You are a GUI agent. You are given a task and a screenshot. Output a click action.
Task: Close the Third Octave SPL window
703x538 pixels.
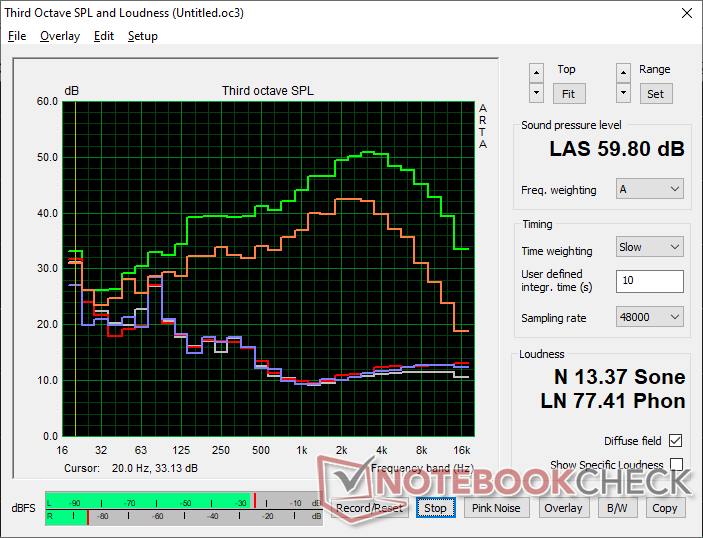point(685,13)
